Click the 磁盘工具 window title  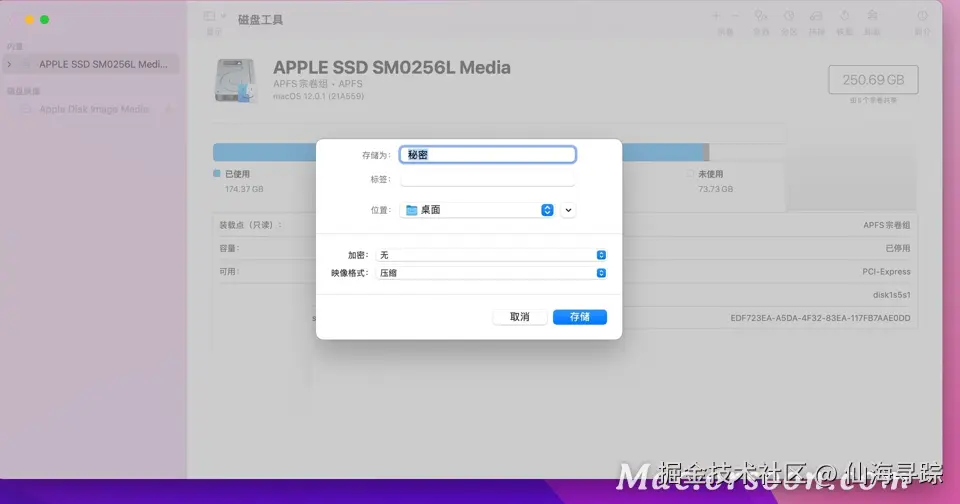pyautogui.click(x=260, y=20)
